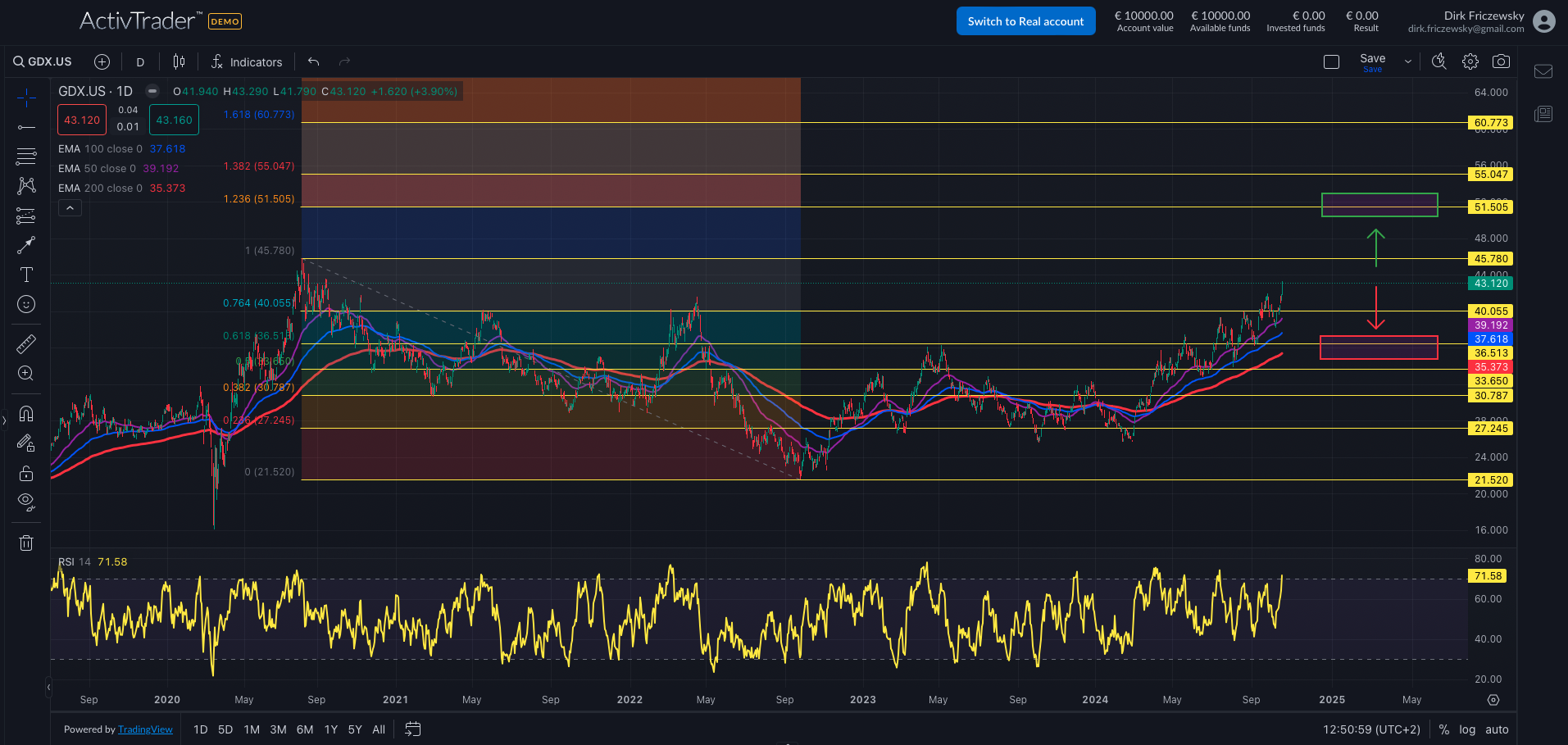Viewport: 1568px width, 745px height.
Task: Open the TradingView link in the footer
Action: 145,729
